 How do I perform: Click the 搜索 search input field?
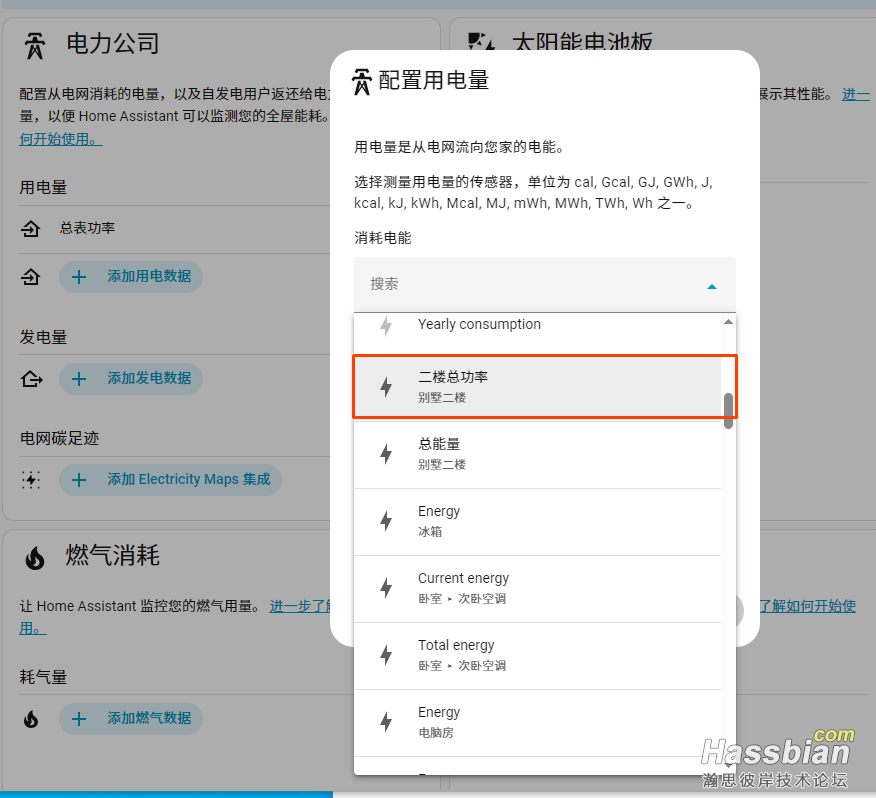pos(530,285)
